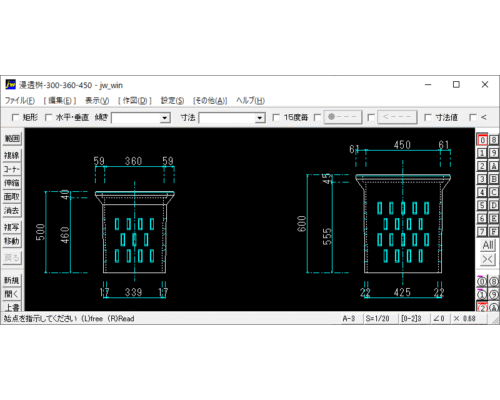Select layer 0 button
500x400 pixels.
[x=482, y=140]
